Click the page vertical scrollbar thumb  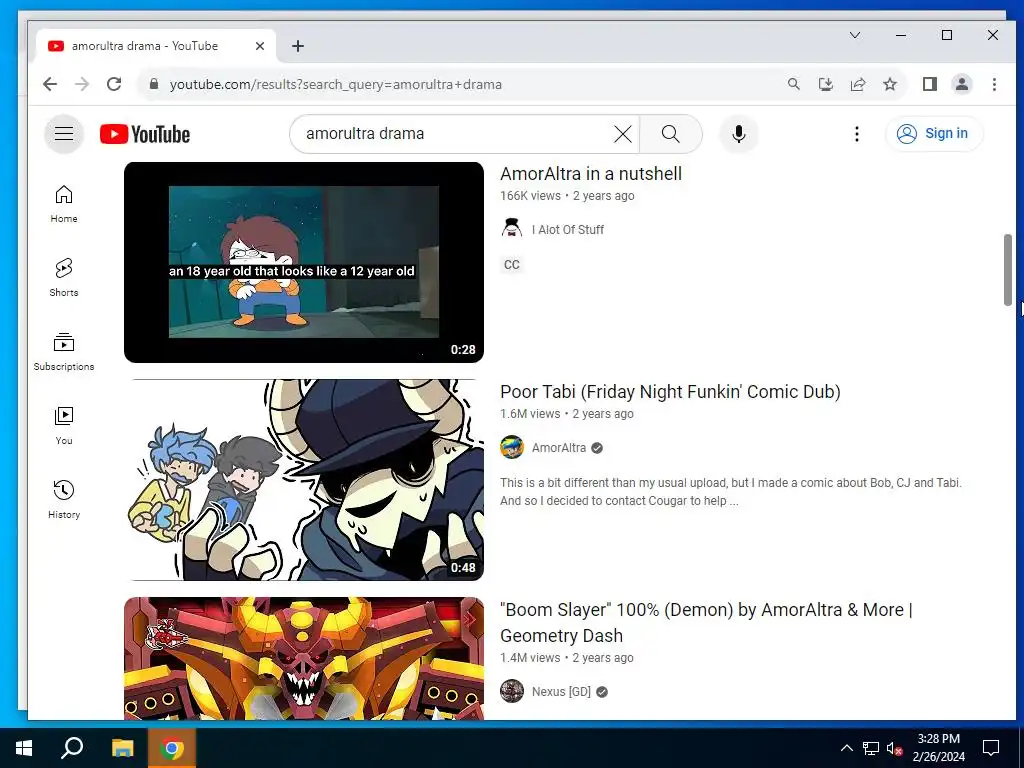1008,269
